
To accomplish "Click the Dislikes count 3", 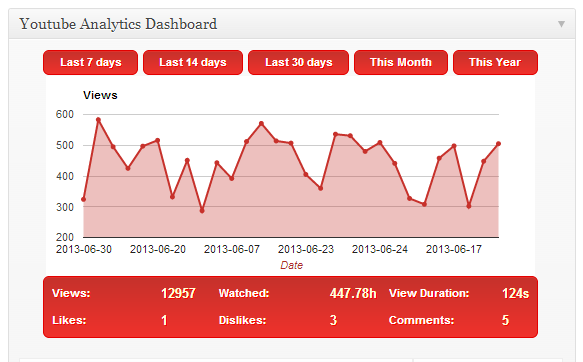I will 333,320.
